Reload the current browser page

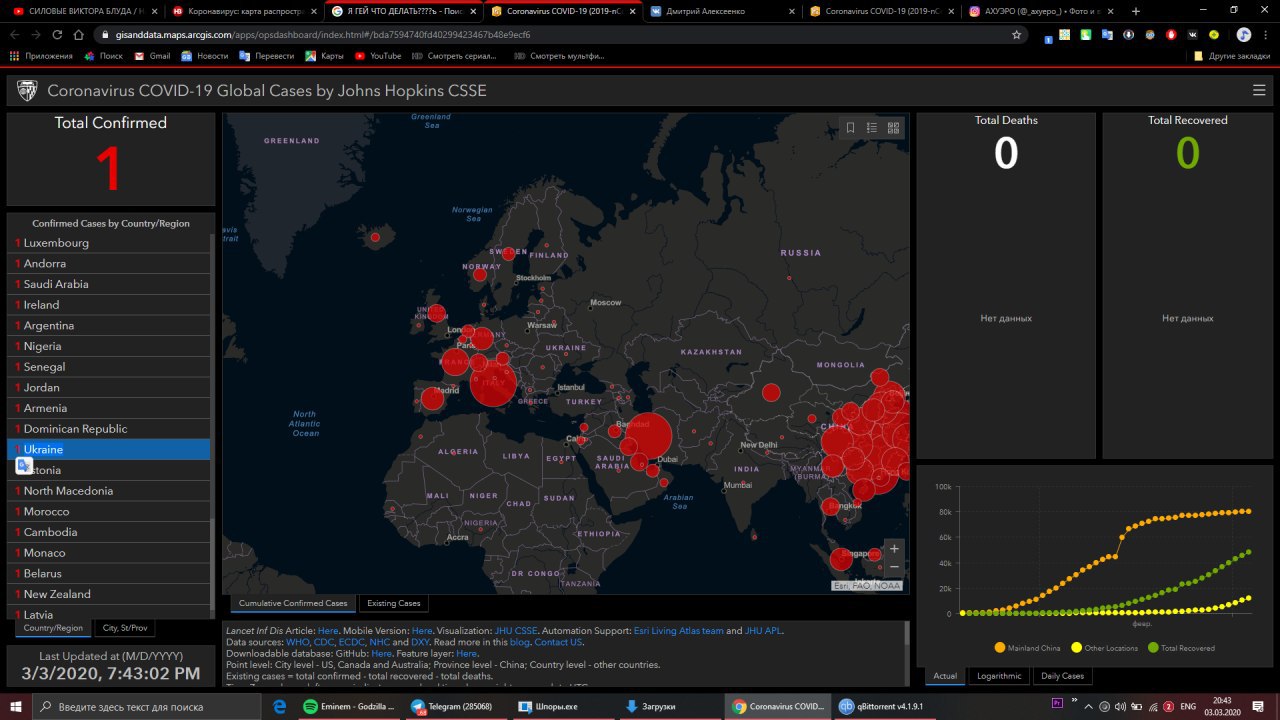[58, 34]
